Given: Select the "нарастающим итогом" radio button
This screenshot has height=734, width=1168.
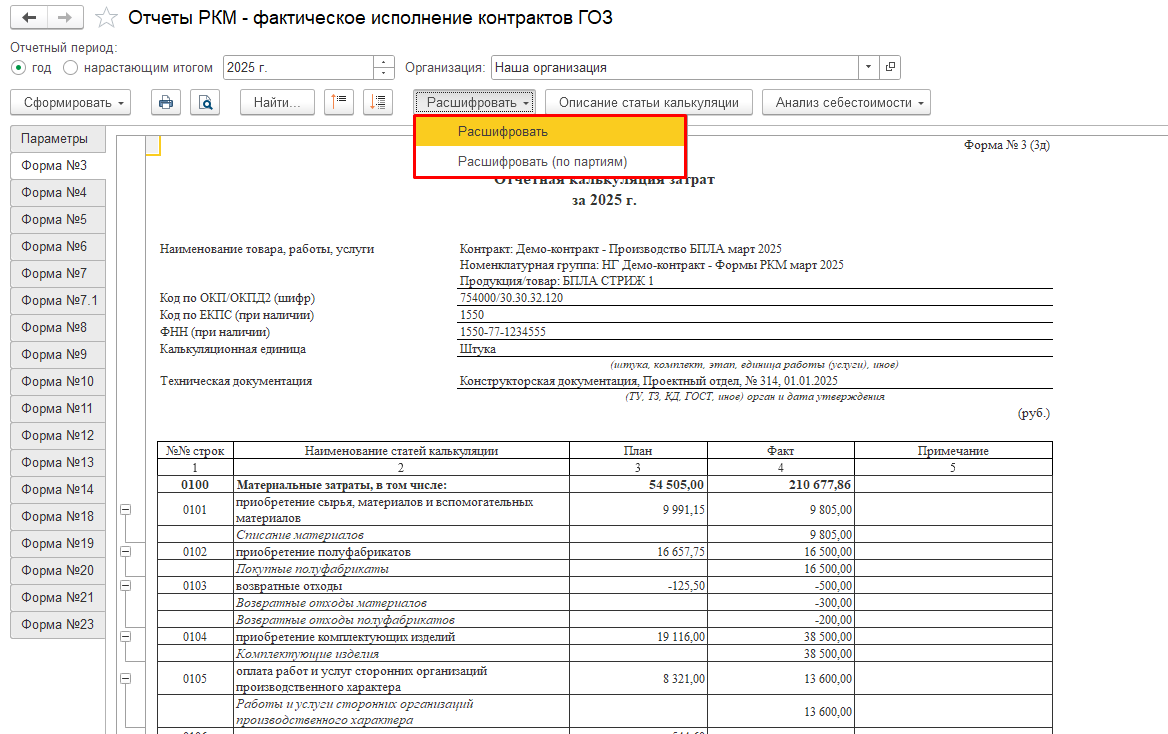Looking at the screenshot, I should tap(71, 68).
